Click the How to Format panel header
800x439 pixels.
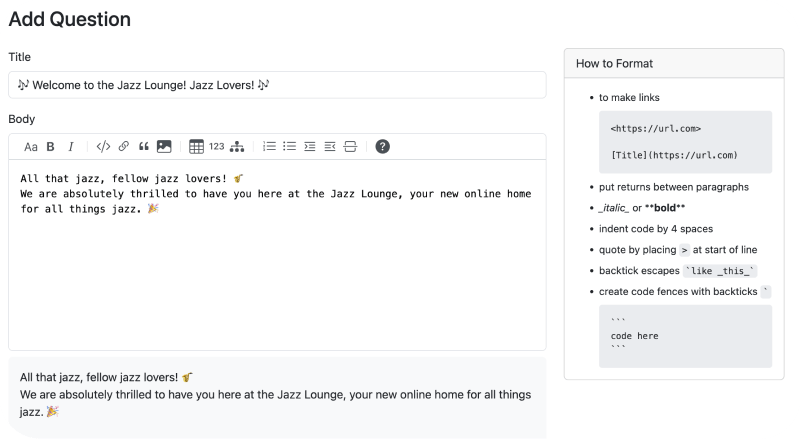click(x=673, y=64)
